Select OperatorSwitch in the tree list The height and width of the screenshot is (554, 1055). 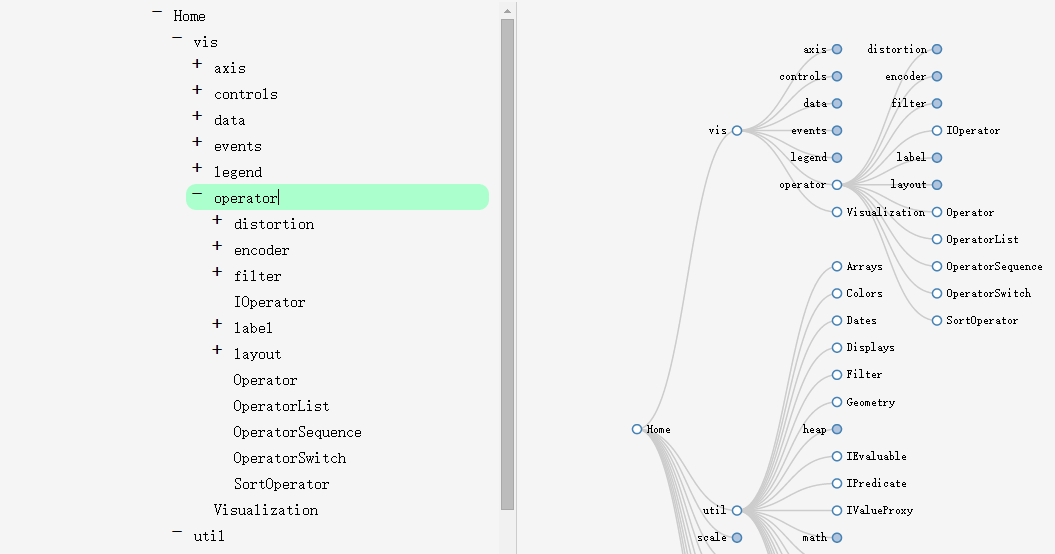pos(289,458)
